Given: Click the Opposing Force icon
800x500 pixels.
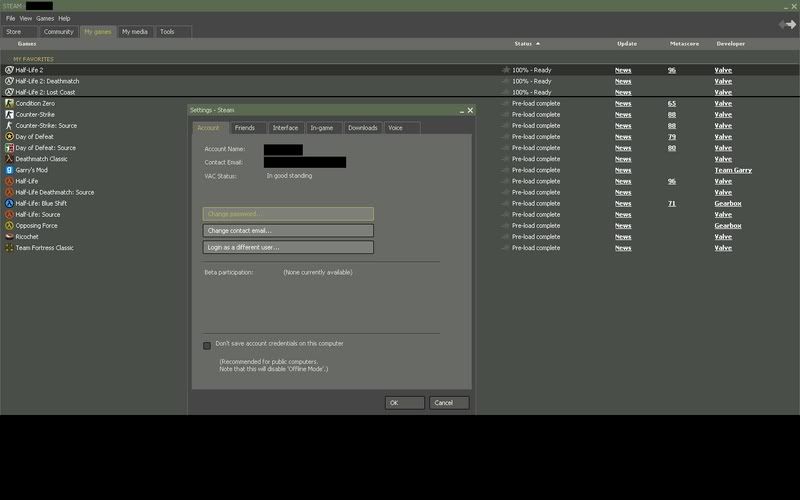Looking at the screenshot, I should (x=9, y=226).
